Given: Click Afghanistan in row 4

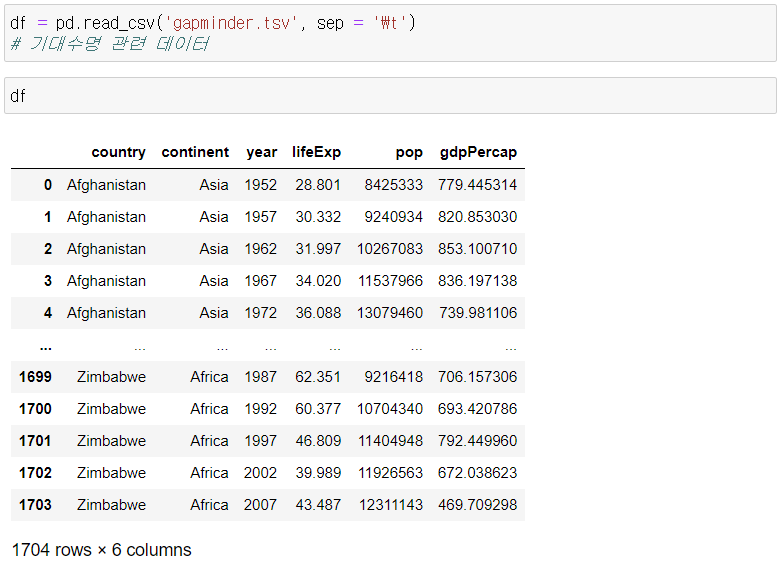Looking at the screenshot, I should pos(107,313).
